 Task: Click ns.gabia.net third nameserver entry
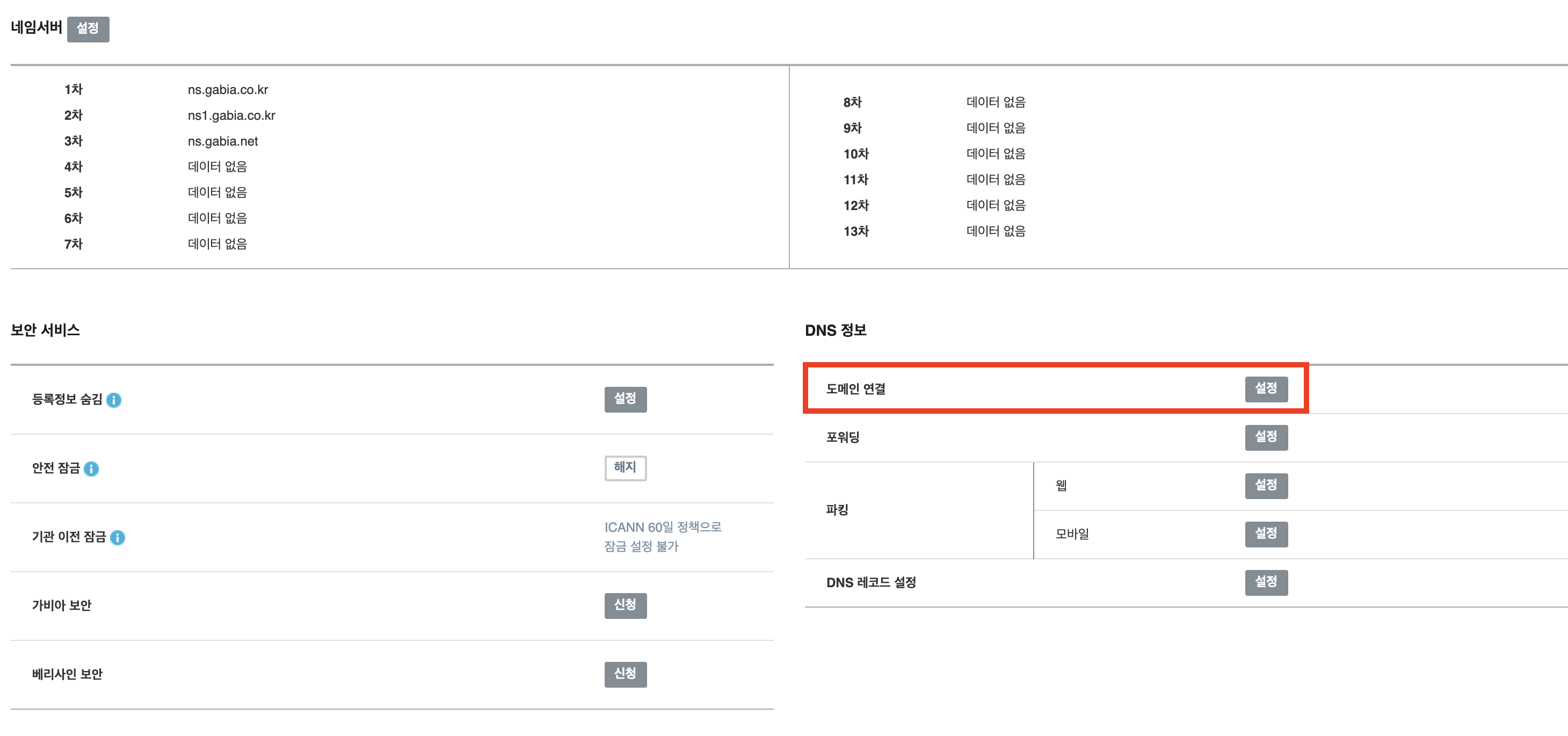pyautogui.click(x=223, y=141)
